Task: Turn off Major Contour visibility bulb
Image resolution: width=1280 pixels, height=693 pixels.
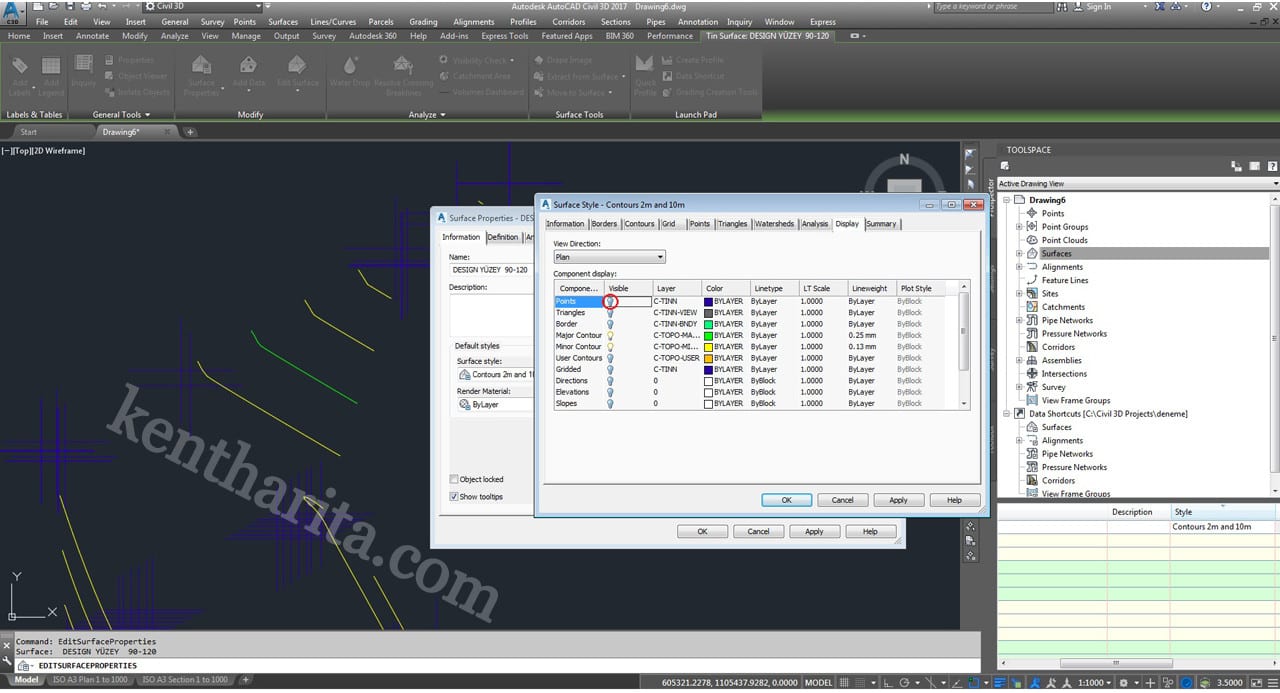Action: tap(610, 335)
